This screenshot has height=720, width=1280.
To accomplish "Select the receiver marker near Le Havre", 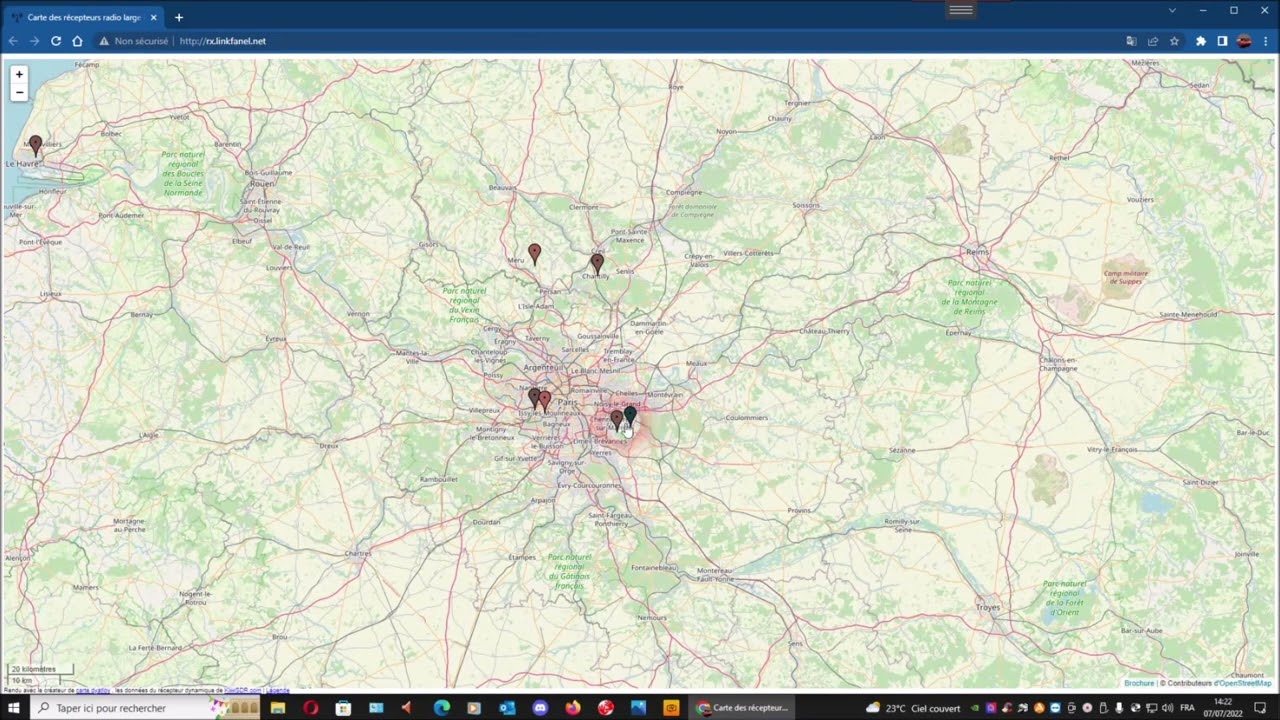I will 35,145.
